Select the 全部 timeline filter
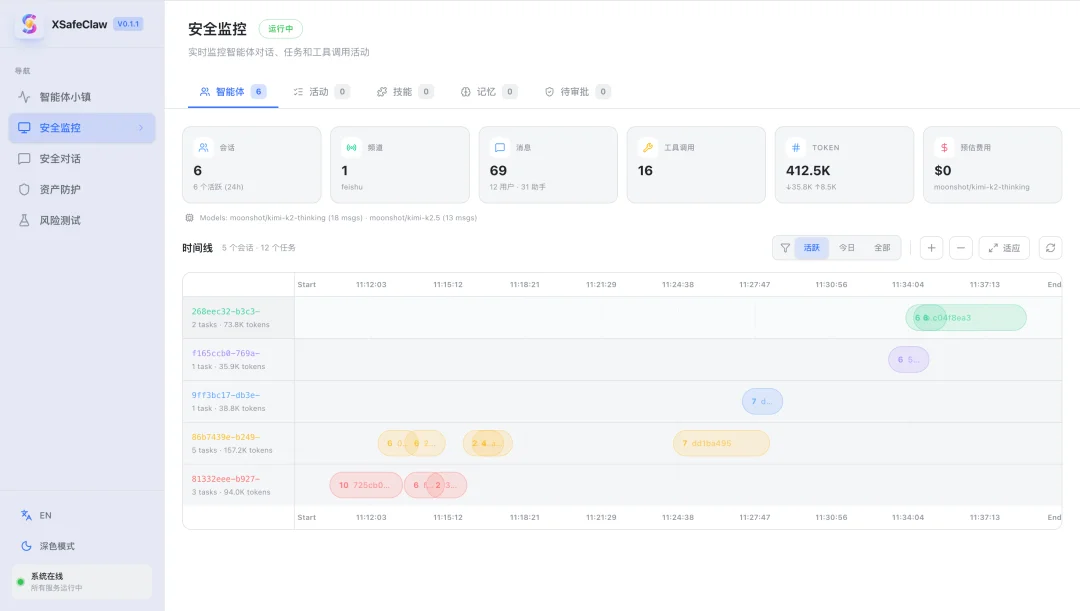The height and width of the screenshot is (611, 1080). coord(882,248)
